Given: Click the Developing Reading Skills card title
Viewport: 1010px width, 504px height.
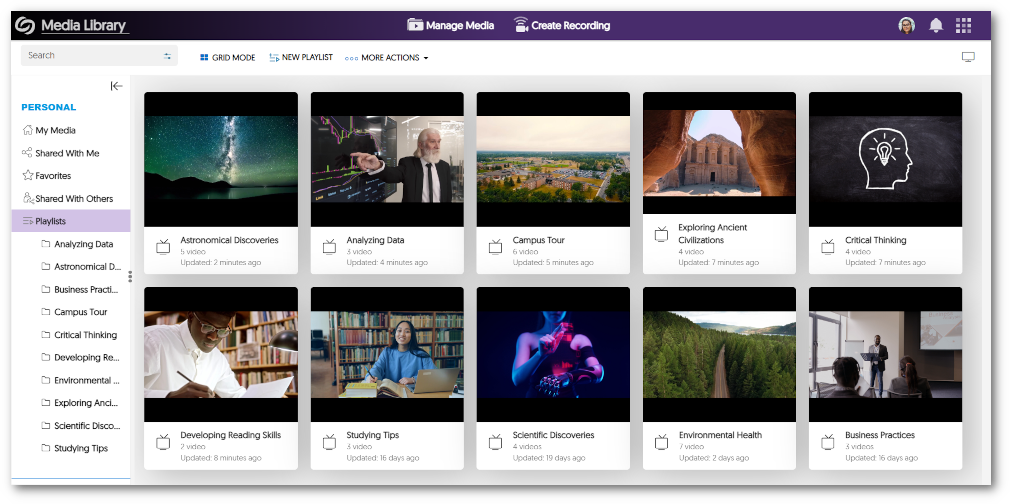Looking at the screenshot, I should [231, 435].
